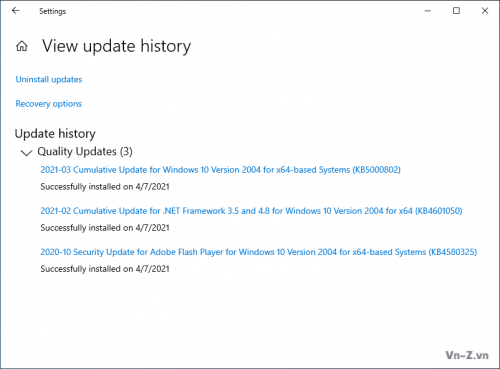Image resolution: width=500 pixels, height=369 pixels.
Task: Click the Quality Updates (3) heading
Action: pos(85,152)
